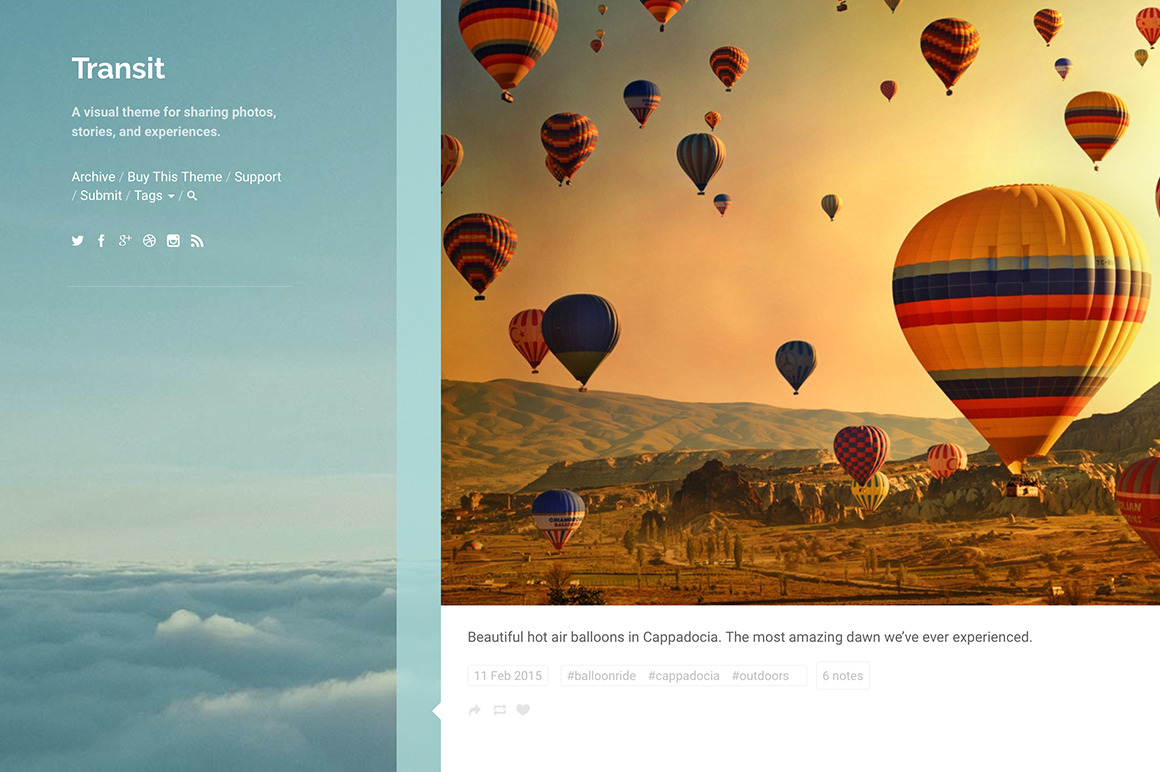Screen dimensions: 1160x772
Task: Filter by #cappadocia tag
Action: 683,676
